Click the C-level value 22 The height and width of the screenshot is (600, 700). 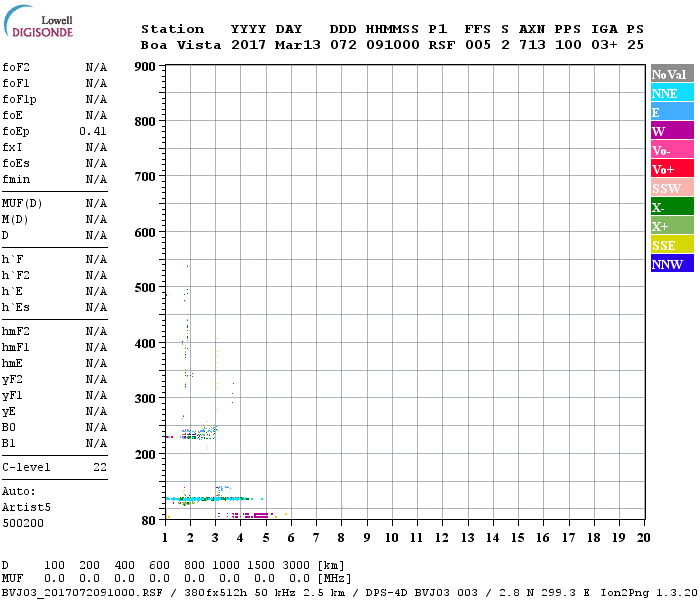click(x=100, y=467)
